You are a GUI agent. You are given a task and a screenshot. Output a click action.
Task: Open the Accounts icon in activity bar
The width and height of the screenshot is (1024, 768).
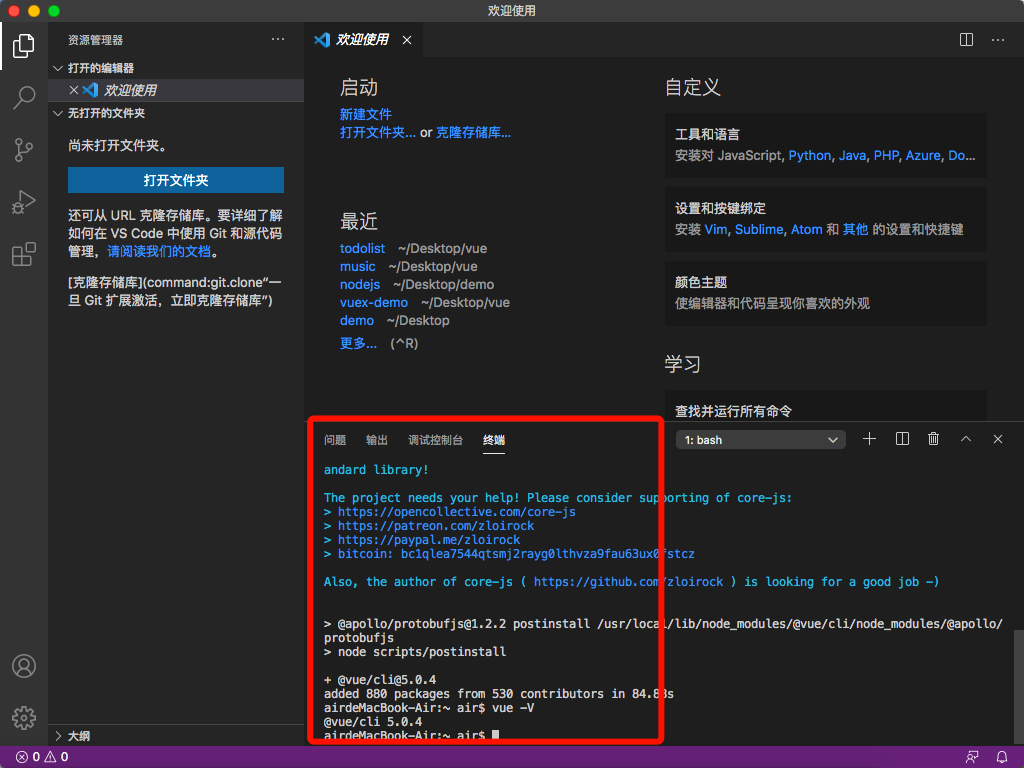pyautogui.click(x=24, y=666)
